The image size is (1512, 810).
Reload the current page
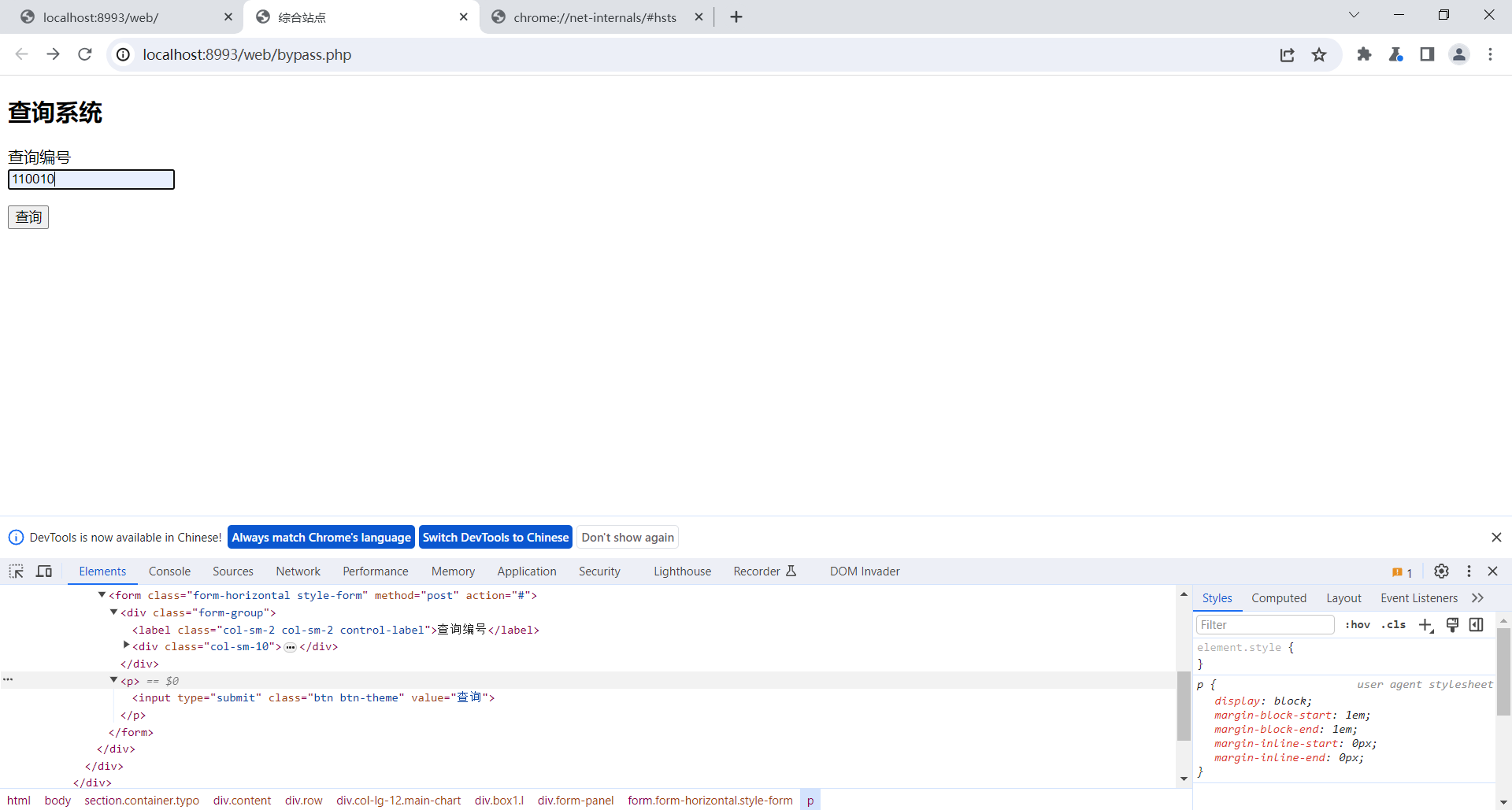85,54
